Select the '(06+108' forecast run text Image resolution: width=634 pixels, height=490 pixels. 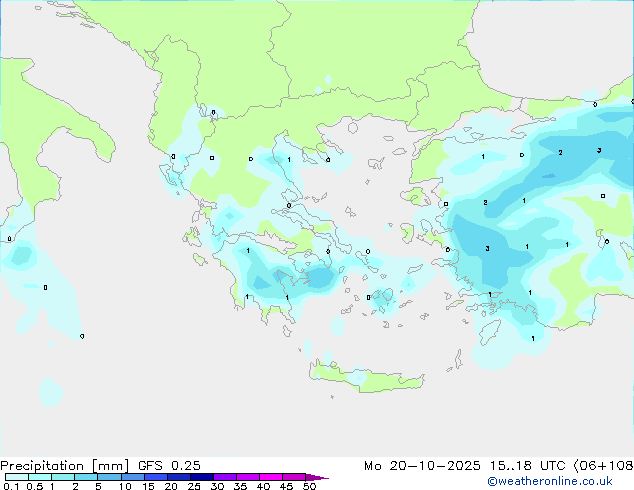pyautogui.click(x=604, y=466)
